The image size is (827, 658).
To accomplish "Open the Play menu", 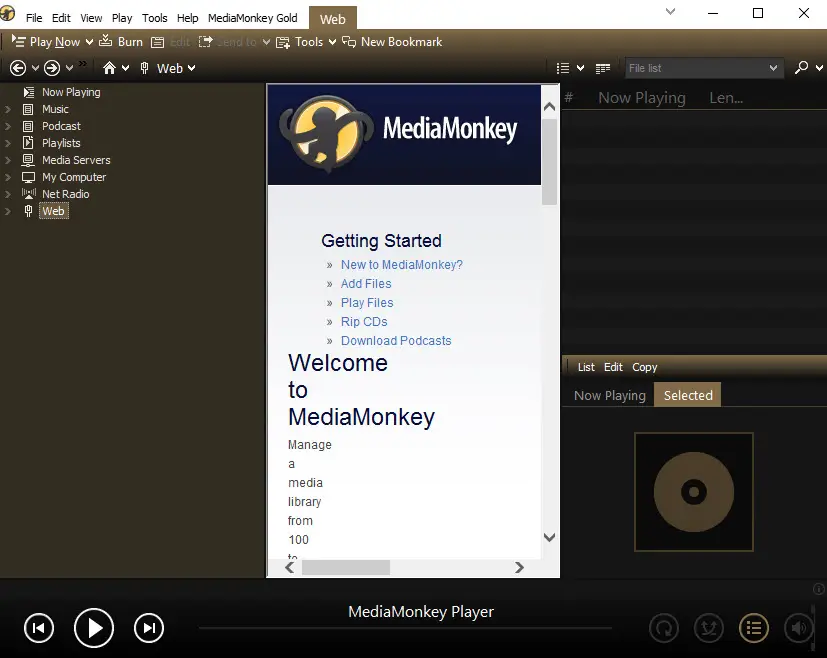I will 122,18.
